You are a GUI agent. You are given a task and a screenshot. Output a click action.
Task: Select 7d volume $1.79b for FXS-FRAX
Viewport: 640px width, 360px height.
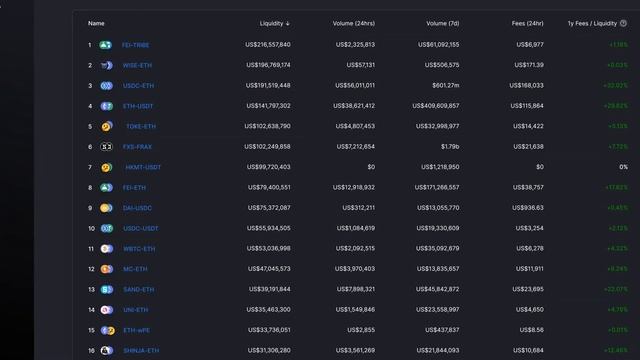tap(450, 147)
